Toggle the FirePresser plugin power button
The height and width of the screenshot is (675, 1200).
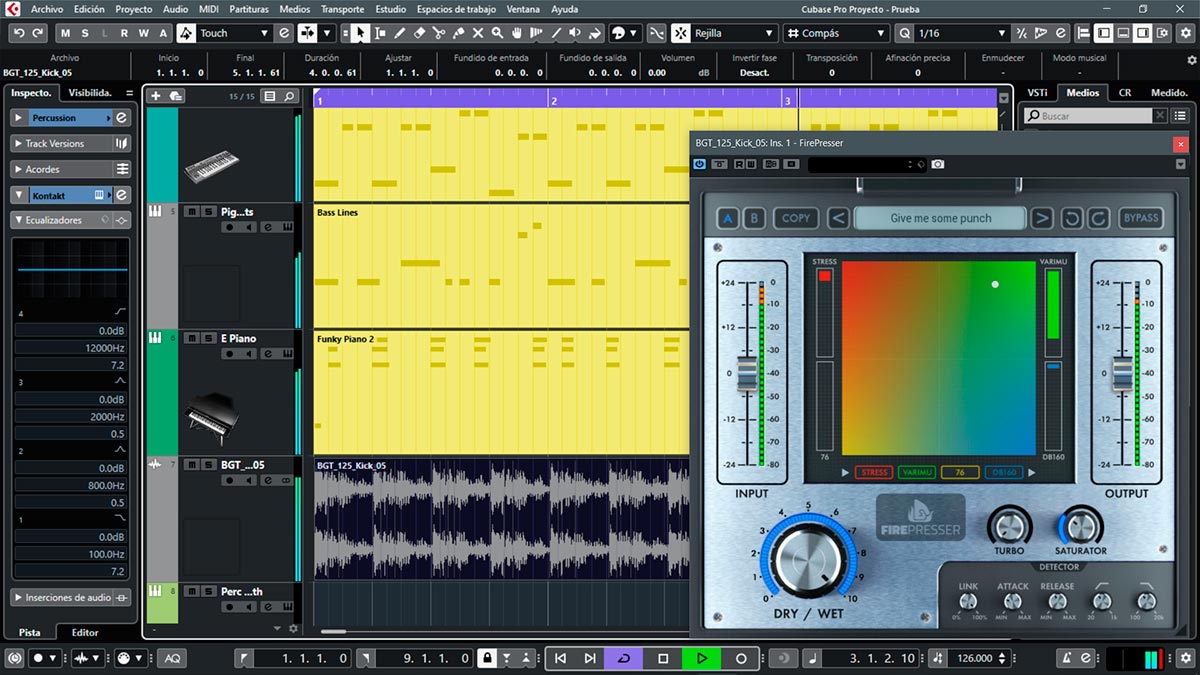coord(700,164)
